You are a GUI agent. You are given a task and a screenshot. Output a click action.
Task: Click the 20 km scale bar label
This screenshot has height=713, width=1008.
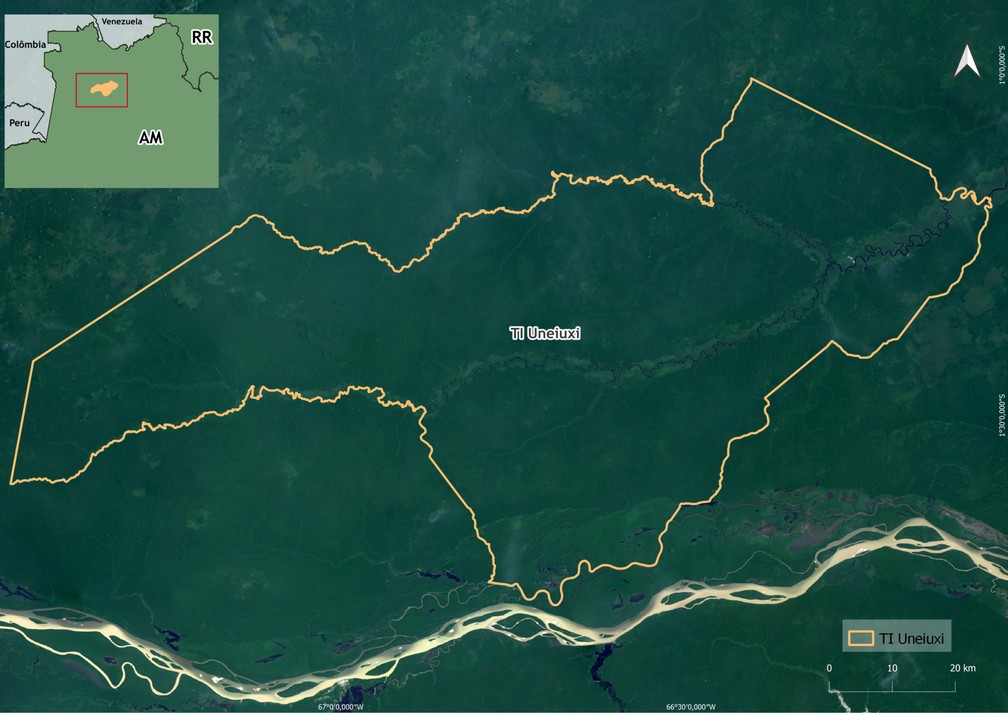[x=962, y=668]
